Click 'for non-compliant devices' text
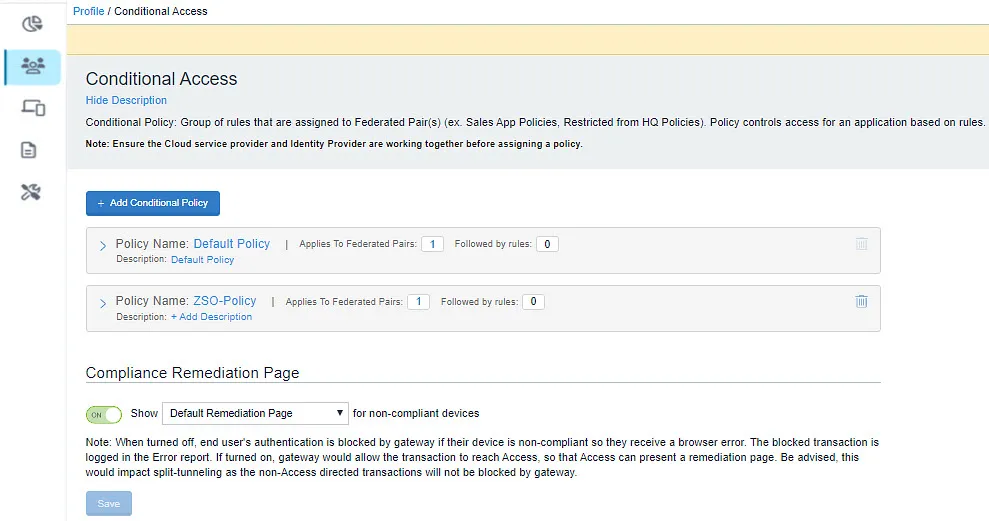The width and height of the screenshot is (989, 521). tap(416, 413)
